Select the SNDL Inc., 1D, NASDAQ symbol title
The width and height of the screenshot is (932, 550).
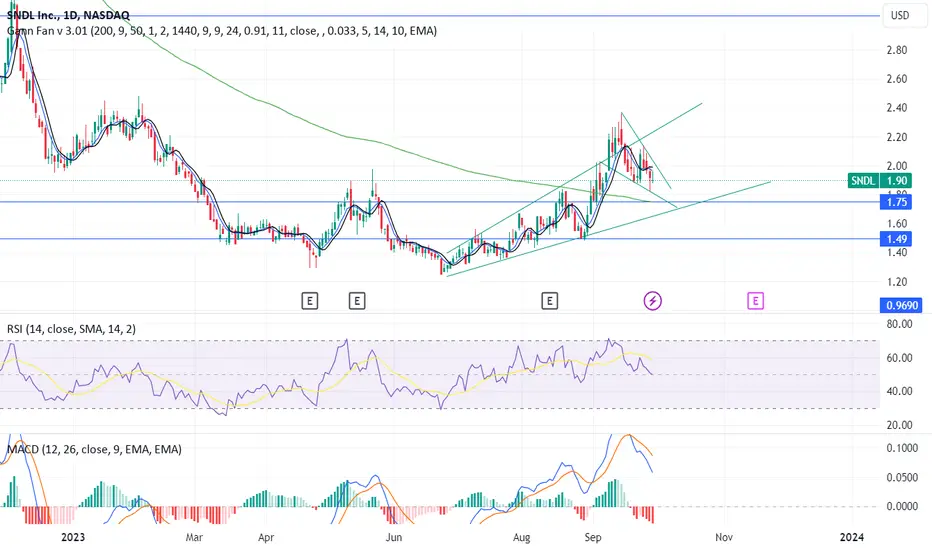click(x=68, y=15)
